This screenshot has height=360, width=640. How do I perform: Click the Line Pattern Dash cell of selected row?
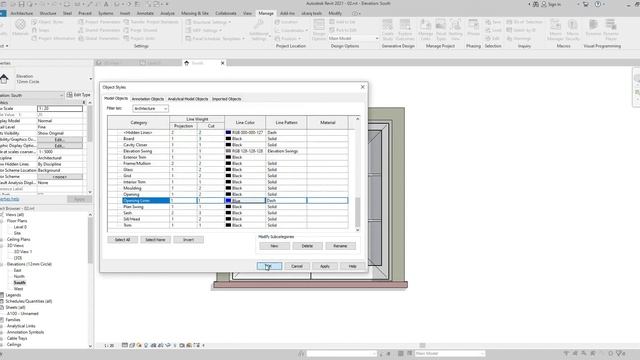[x=286, y=200]
